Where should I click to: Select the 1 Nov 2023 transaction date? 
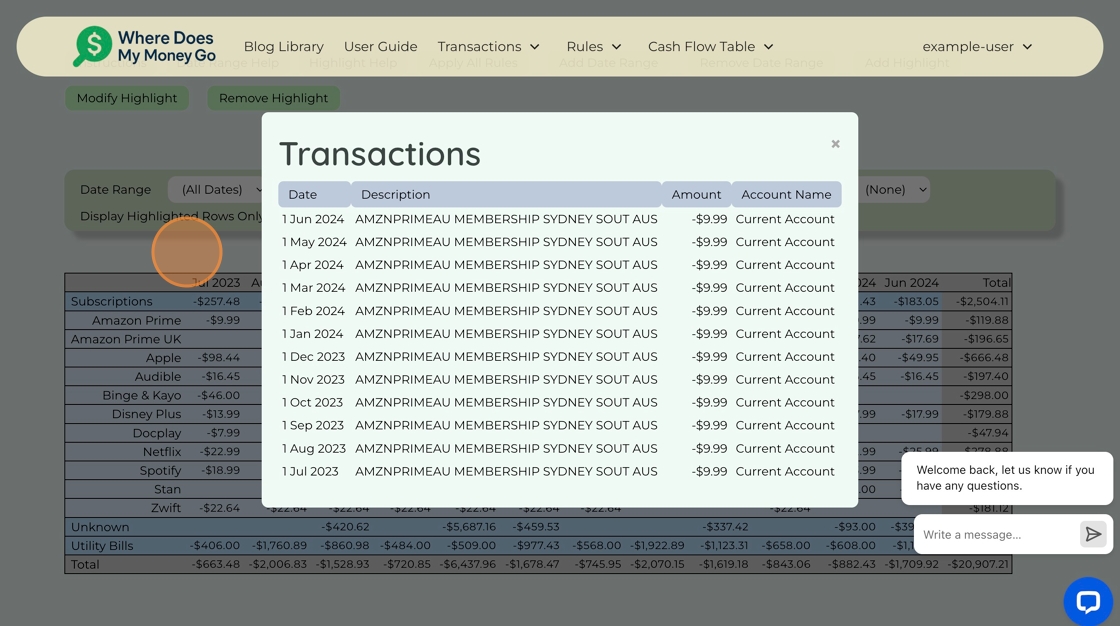[314, 379]
